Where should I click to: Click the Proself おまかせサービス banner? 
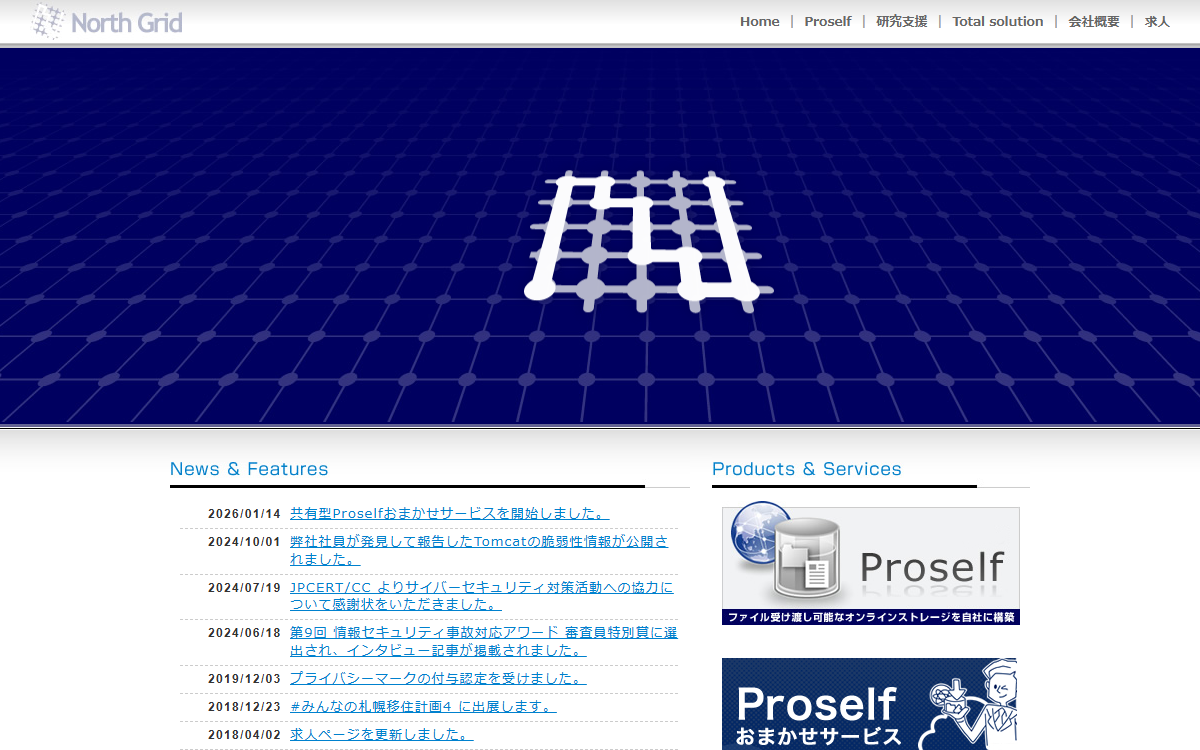point(871,704)
